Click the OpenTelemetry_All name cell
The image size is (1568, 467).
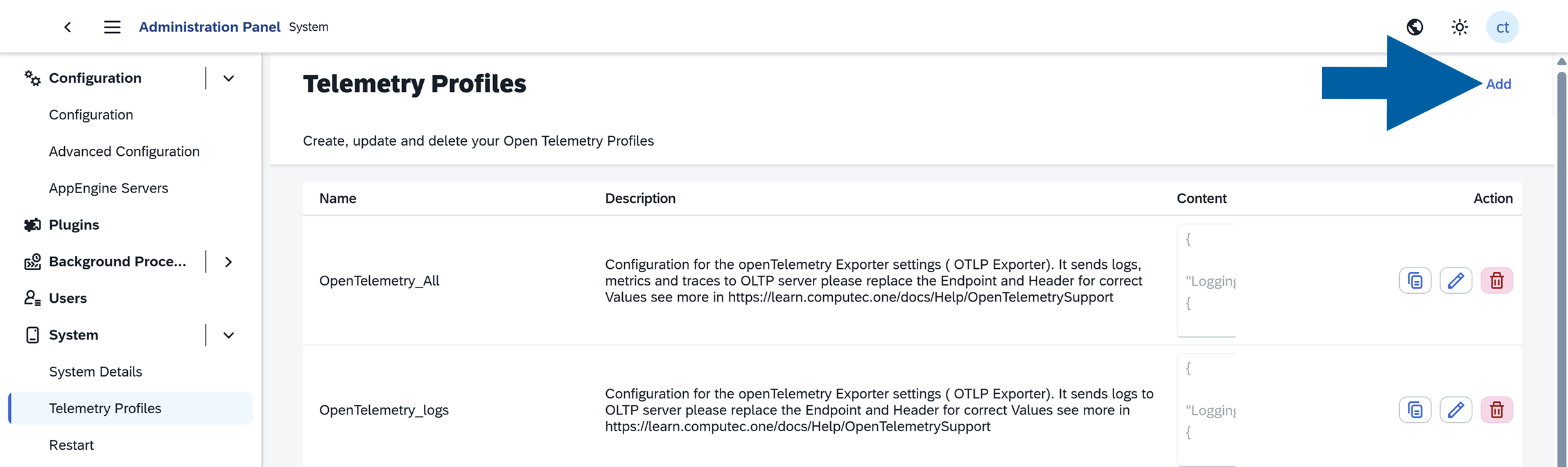(x=379, y=281)
